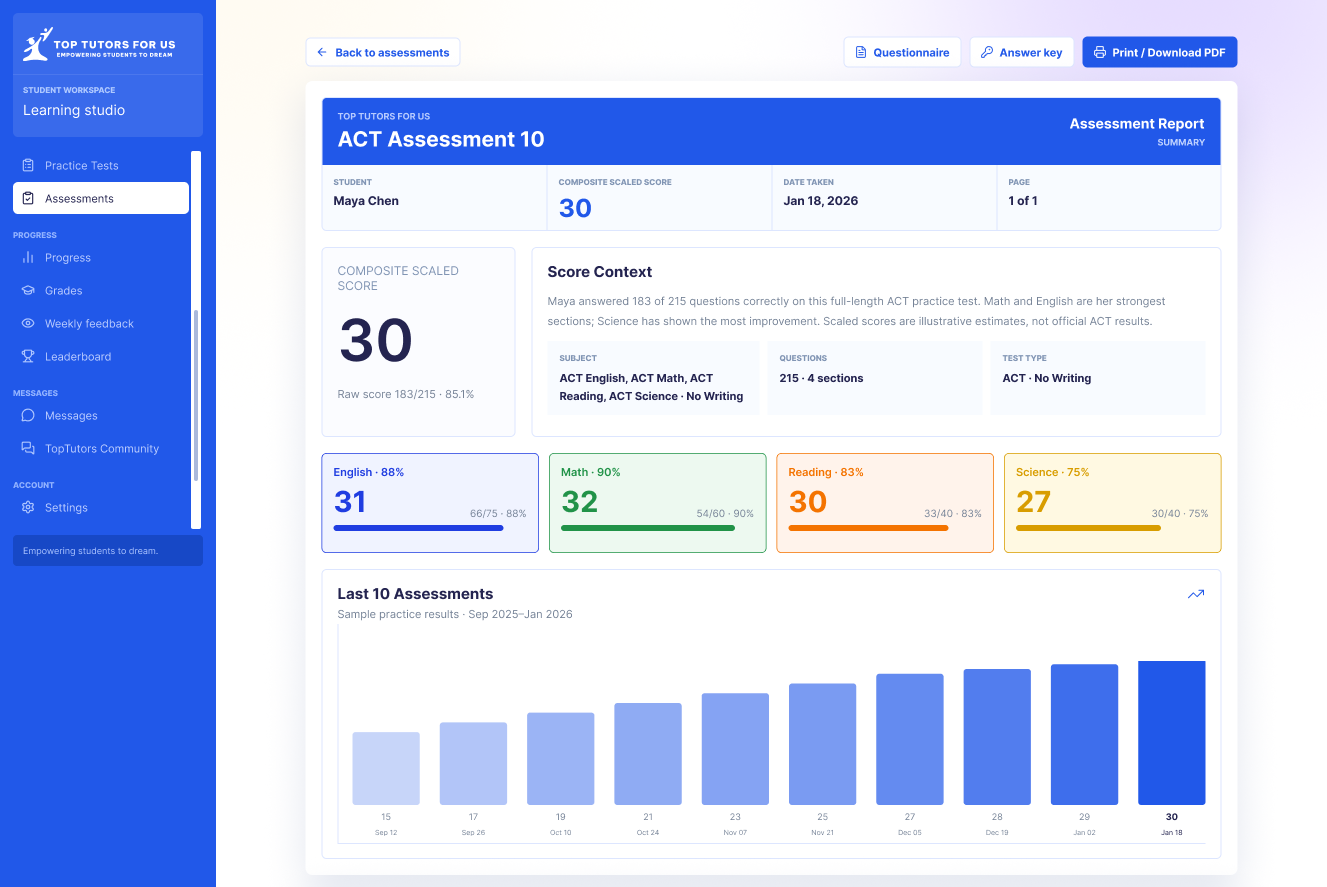
Task: Open TopTutors Community
Action: point(101,448)
